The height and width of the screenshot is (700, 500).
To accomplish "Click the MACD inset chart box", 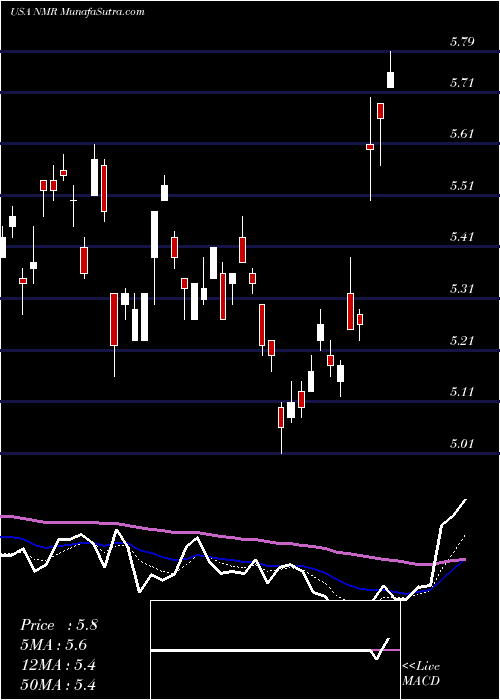I will (x=275, y=650).
